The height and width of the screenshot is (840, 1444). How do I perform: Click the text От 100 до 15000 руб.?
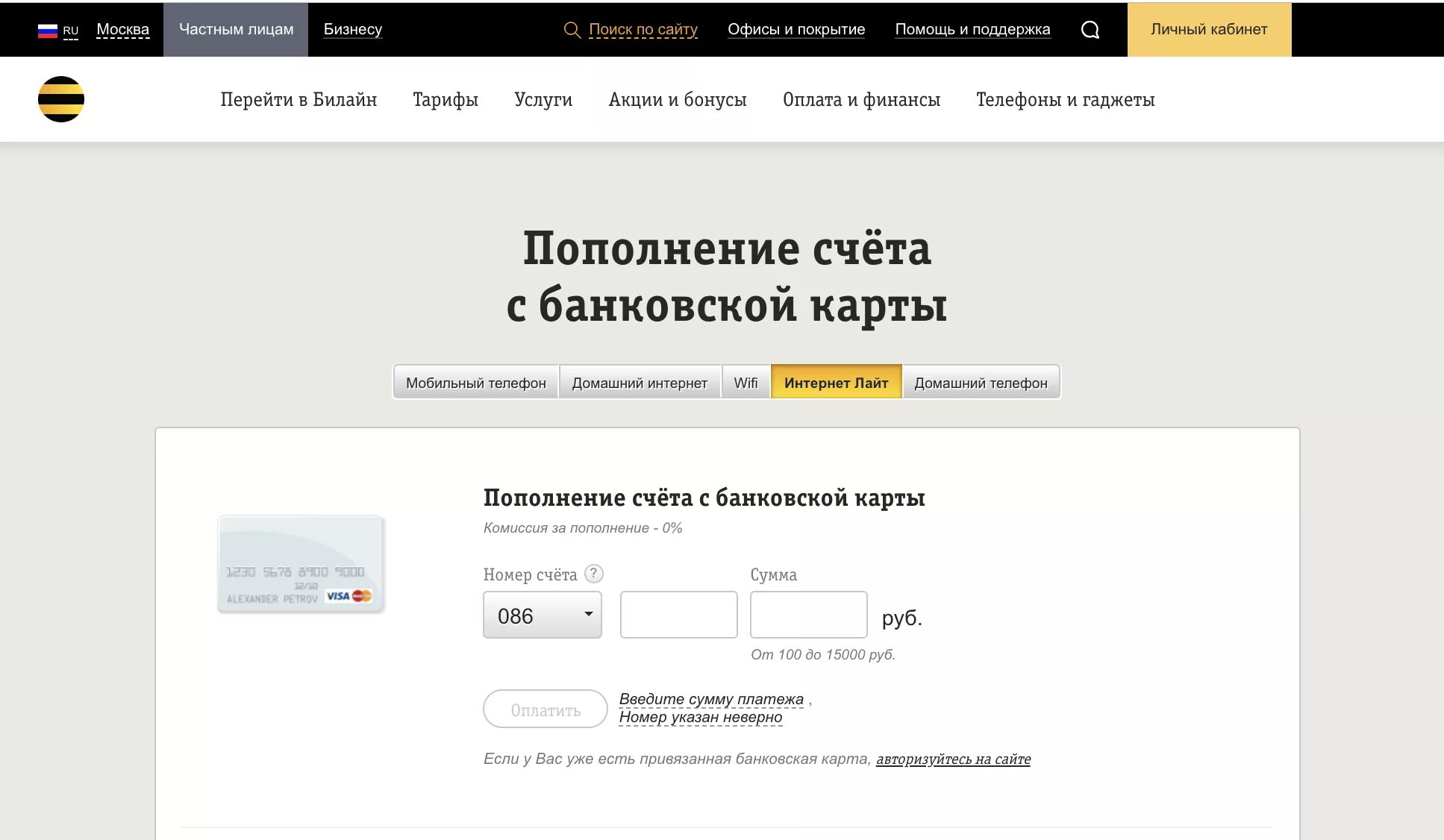(823, 654)
